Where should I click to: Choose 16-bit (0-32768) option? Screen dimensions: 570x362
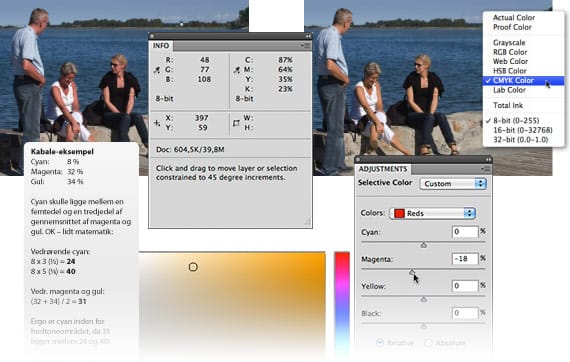(522, 130)
